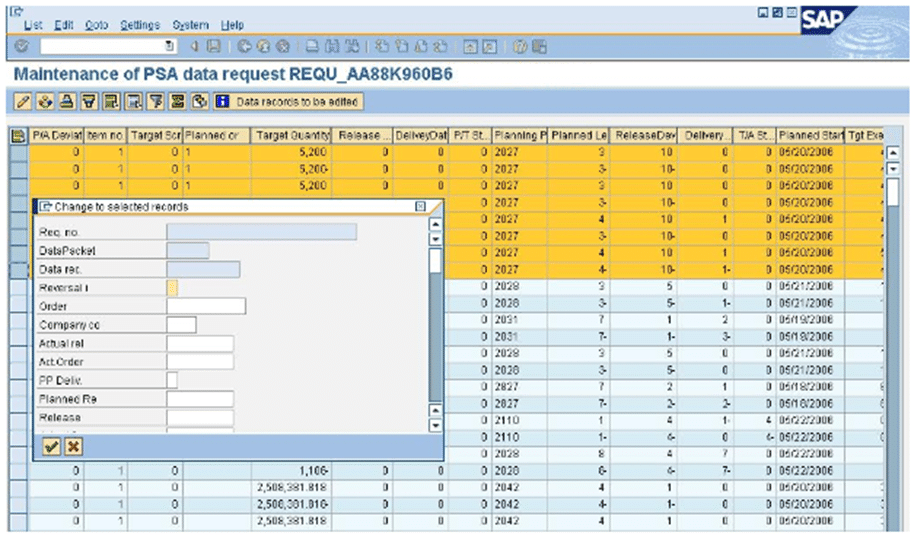Open the Goto menu
911x539 pixels.
click(x=96, y=25)
